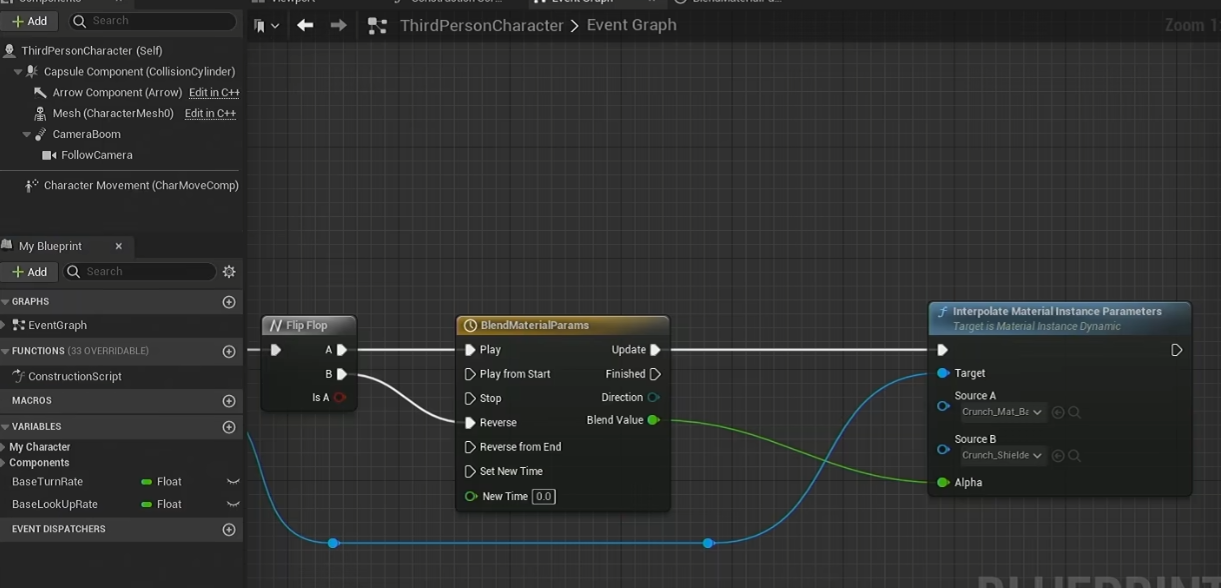Click Add button in My Blueprint panel
This screenshot has height=588, width=1221.
(30, 272)
